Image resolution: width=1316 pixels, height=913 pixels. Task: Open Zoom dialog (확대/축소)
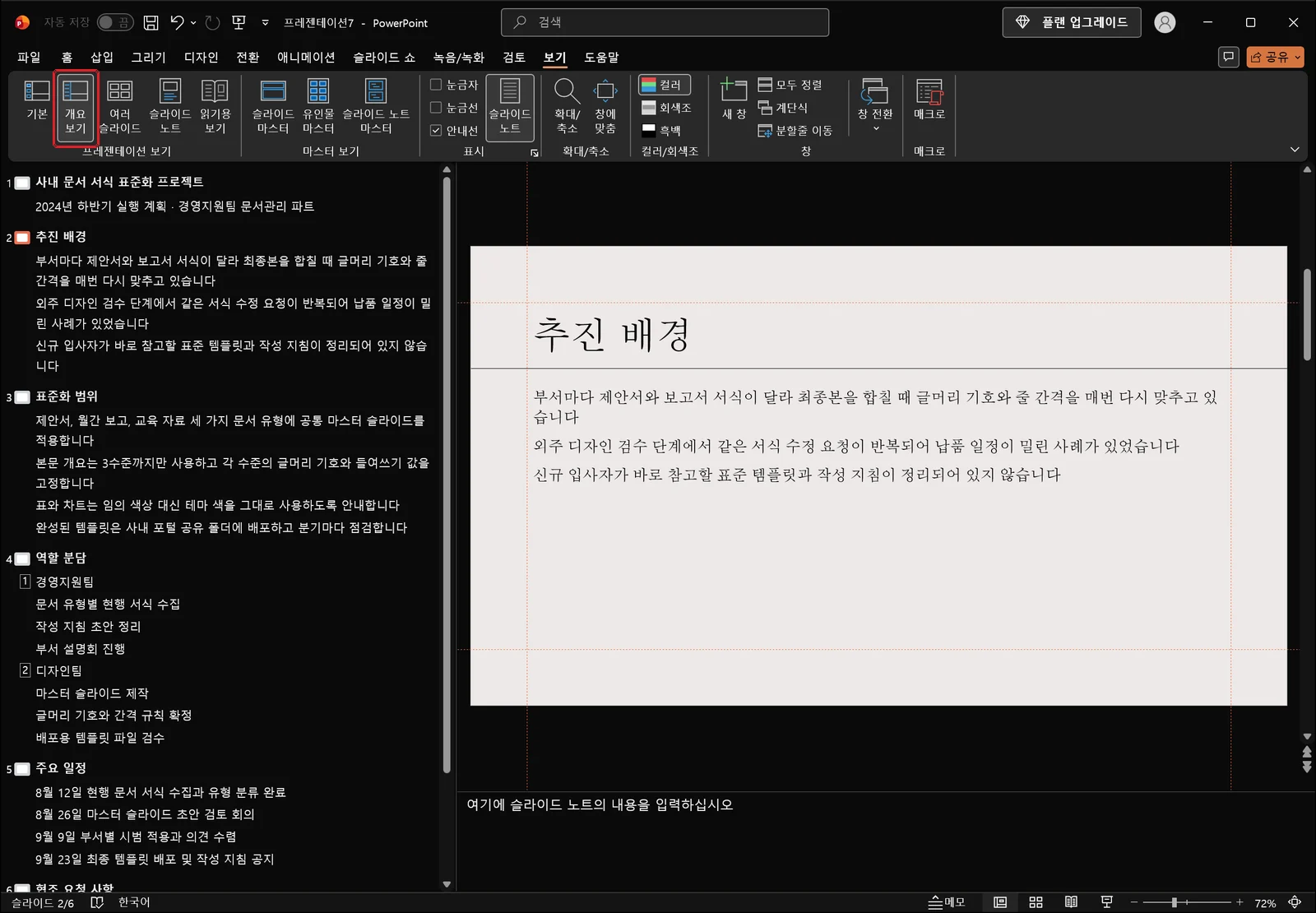click(568, 107)
